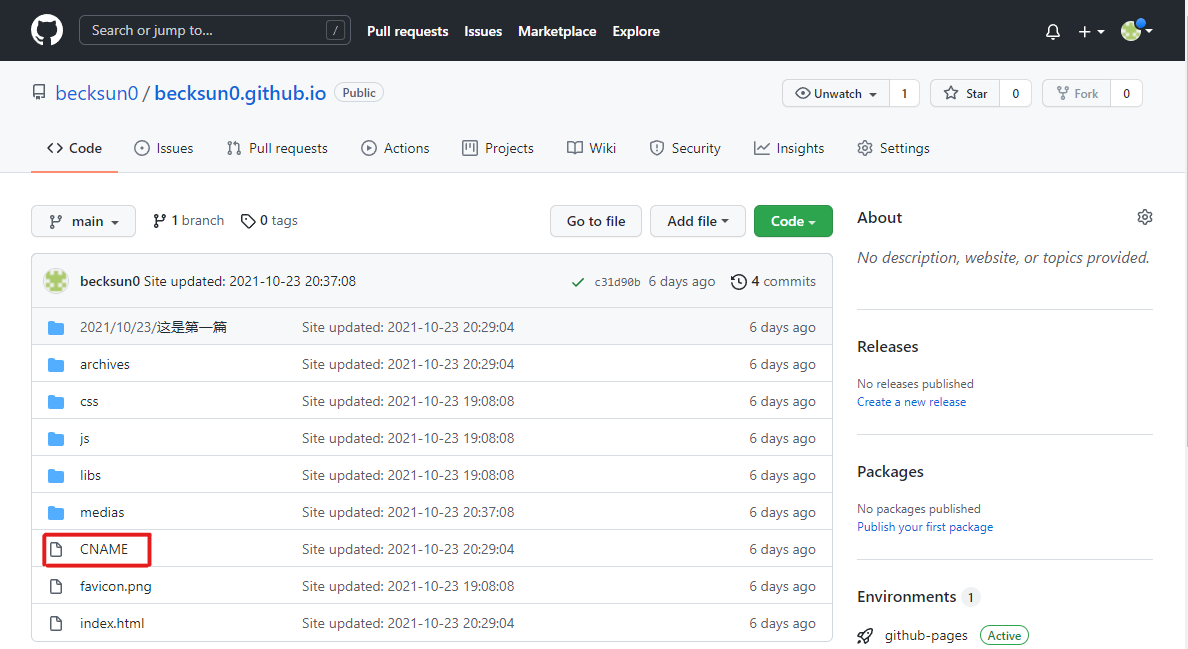
Task: Open the Security tab
Action: (685, 148)
